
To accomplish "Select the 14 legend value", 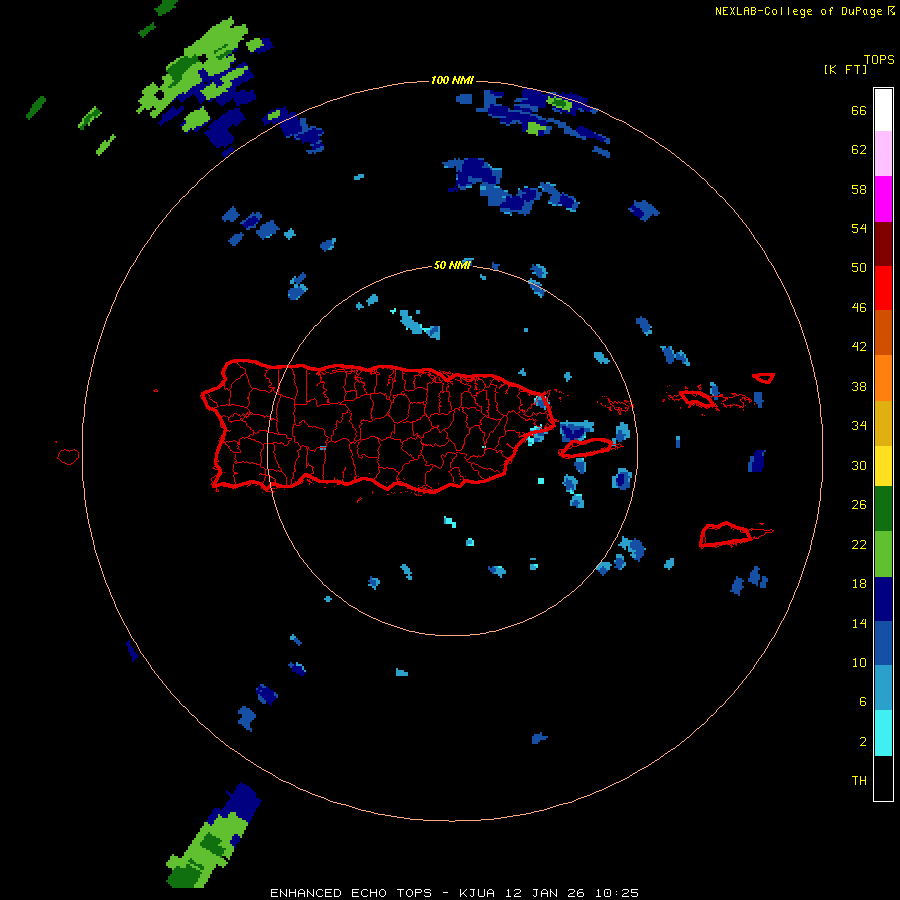I will point(859,623).
